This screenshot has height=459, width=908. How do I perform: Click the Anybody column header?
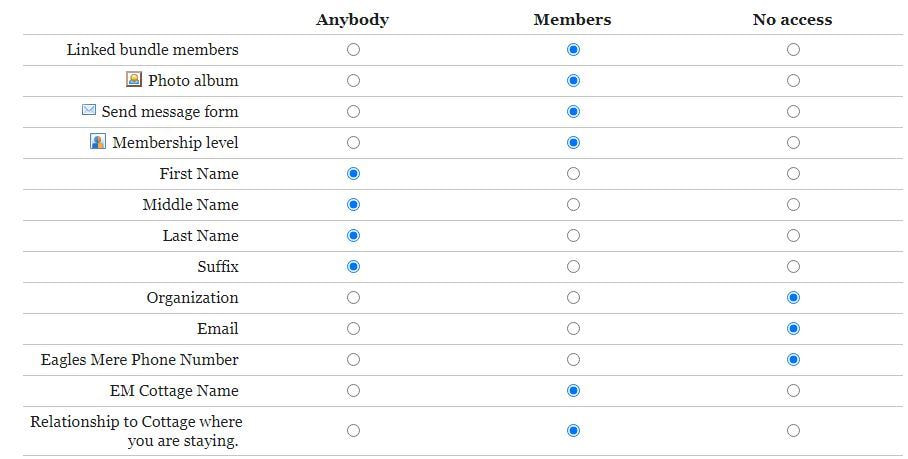(353, 20)
